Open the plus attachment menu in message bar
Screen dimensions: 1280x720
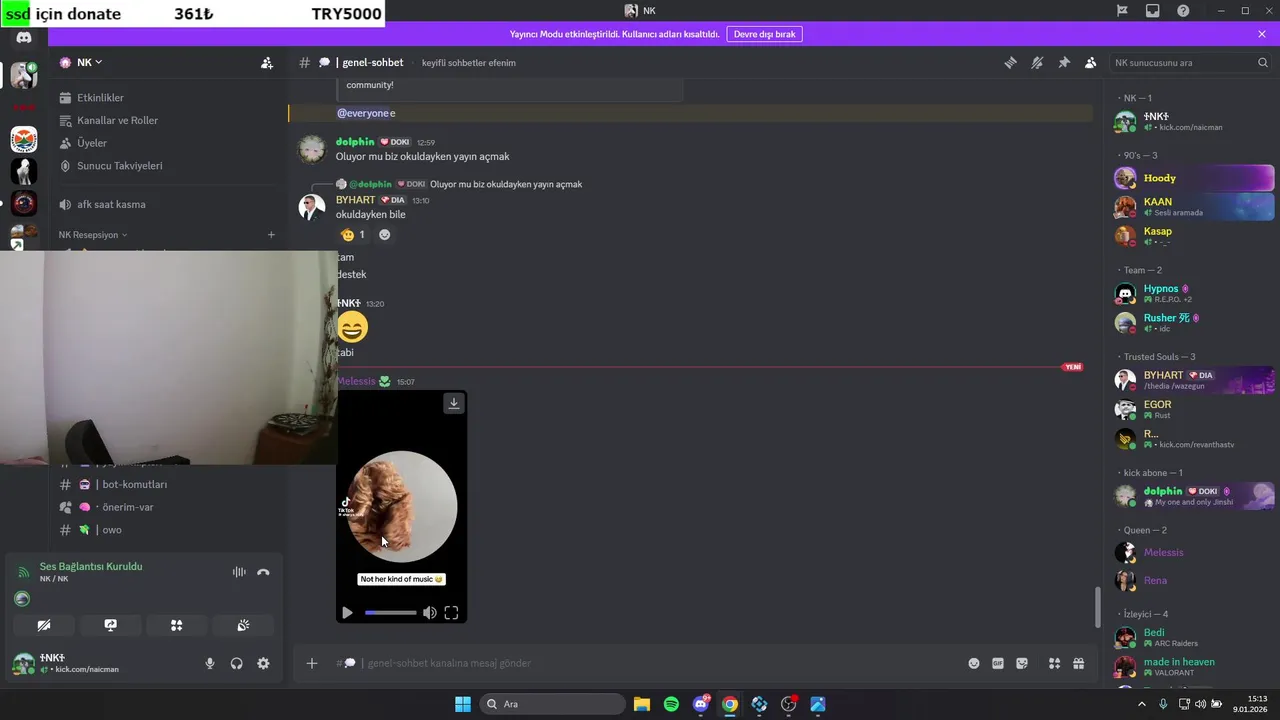click(x=312, y=663)
